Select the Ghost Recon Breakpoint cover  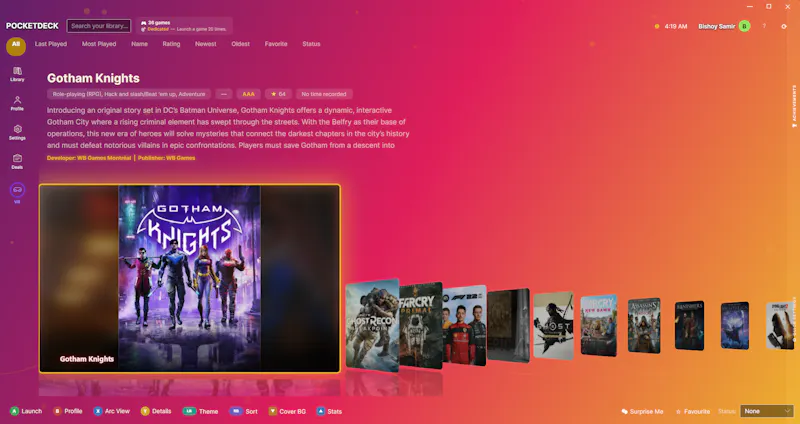[x=372, y=325]
